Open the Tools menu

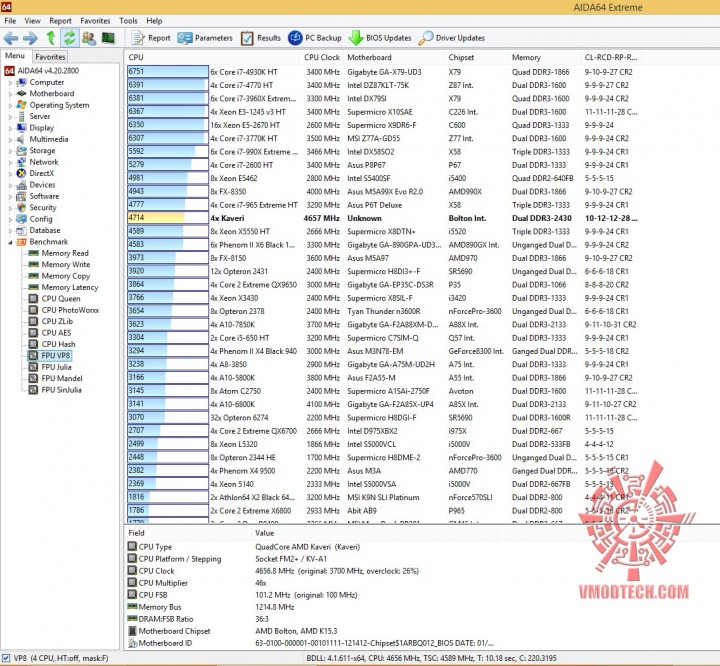[x=128, y=21]
